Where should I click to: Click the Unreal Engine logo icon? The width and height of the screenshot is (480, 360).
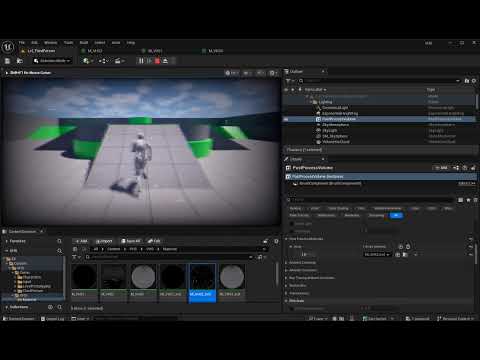tap(7, 47)
